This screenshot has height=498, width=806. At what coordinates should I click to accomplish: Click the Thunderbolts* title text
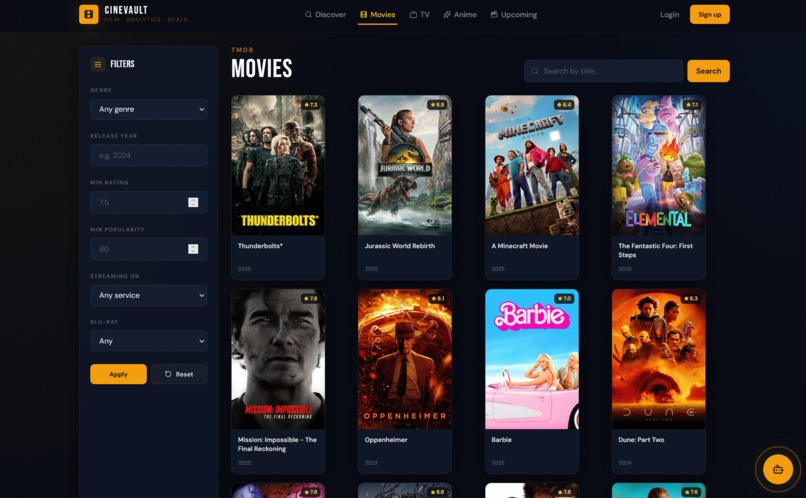click(260, 246)
